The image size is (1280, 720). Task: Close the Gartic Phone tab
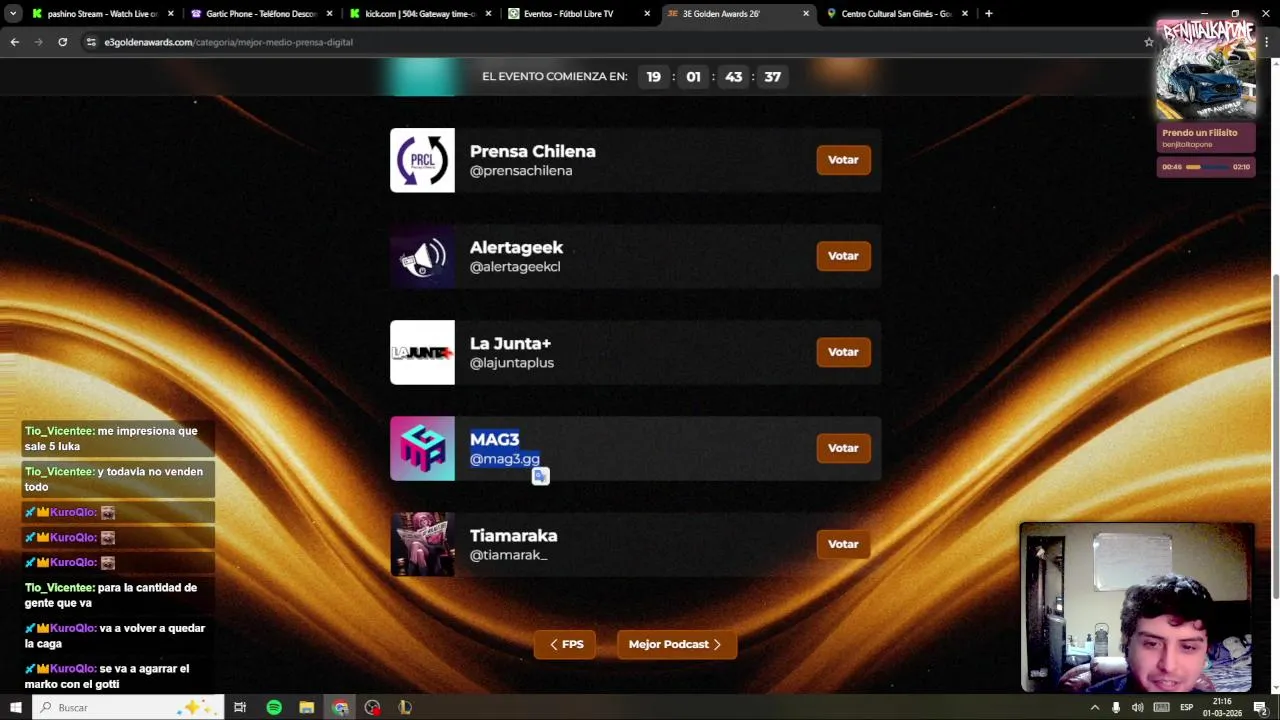[x=329, y=14]
